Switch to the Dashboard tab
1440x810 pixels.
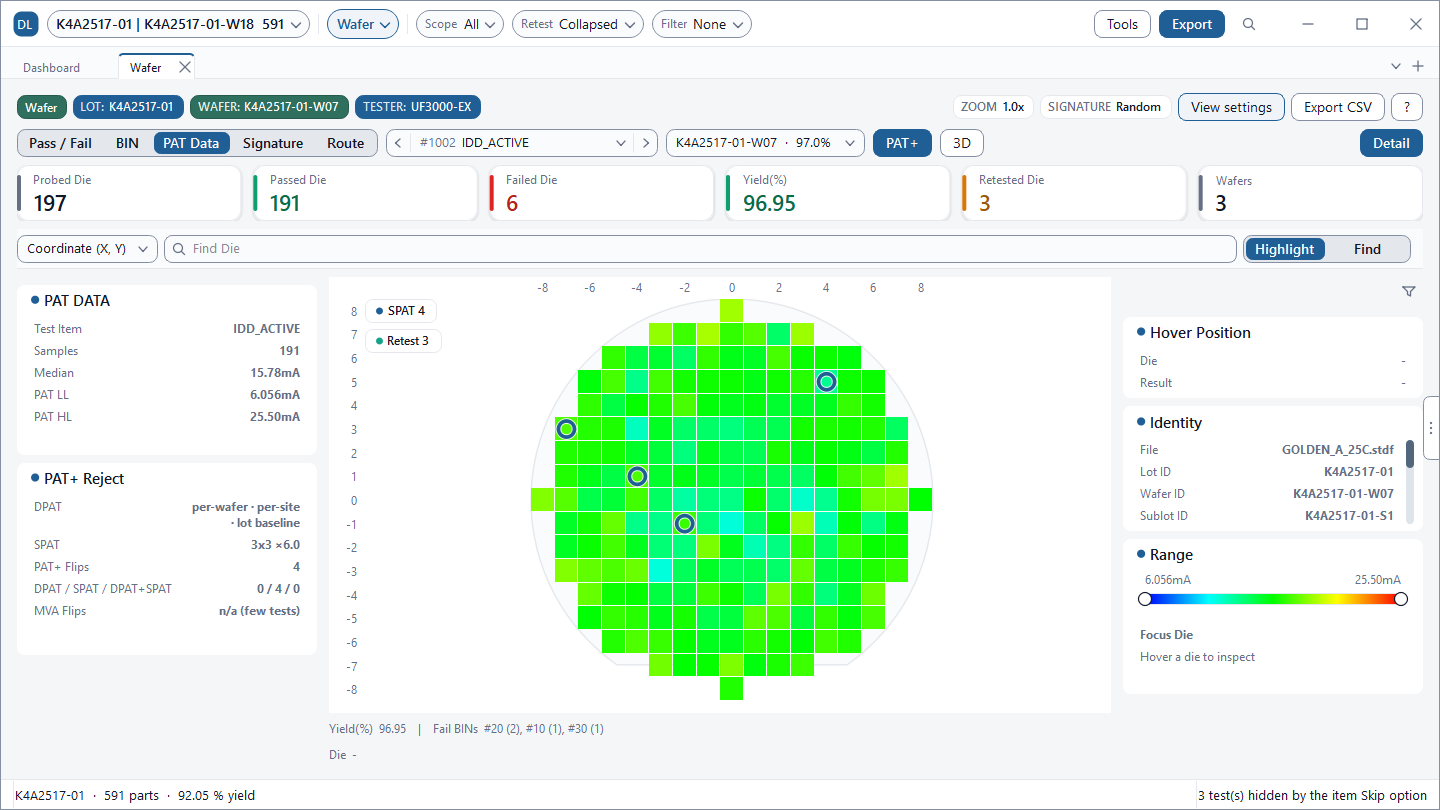pos(52,68)
